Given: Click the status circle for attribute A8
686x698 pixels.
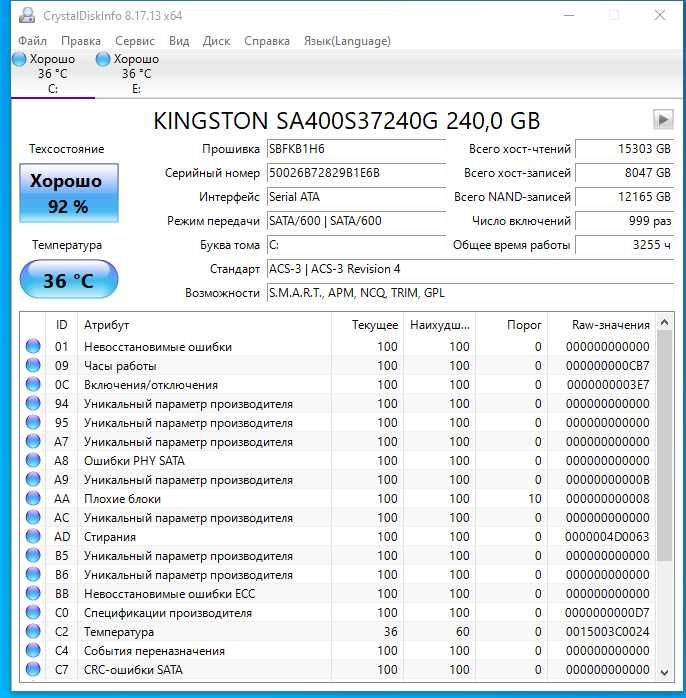Looking at the screenshot, I should point(33,460).
